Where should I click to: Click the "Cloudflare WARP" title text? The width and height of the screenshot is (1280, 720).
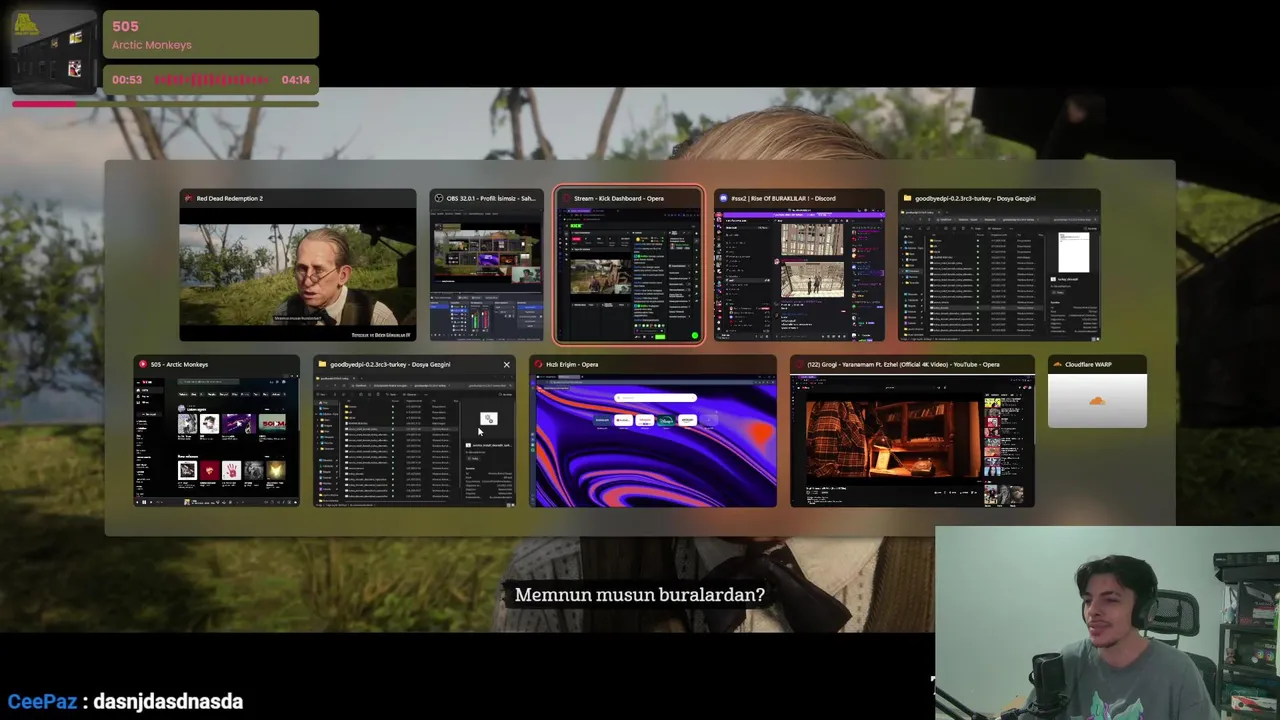click(1088, 364)
